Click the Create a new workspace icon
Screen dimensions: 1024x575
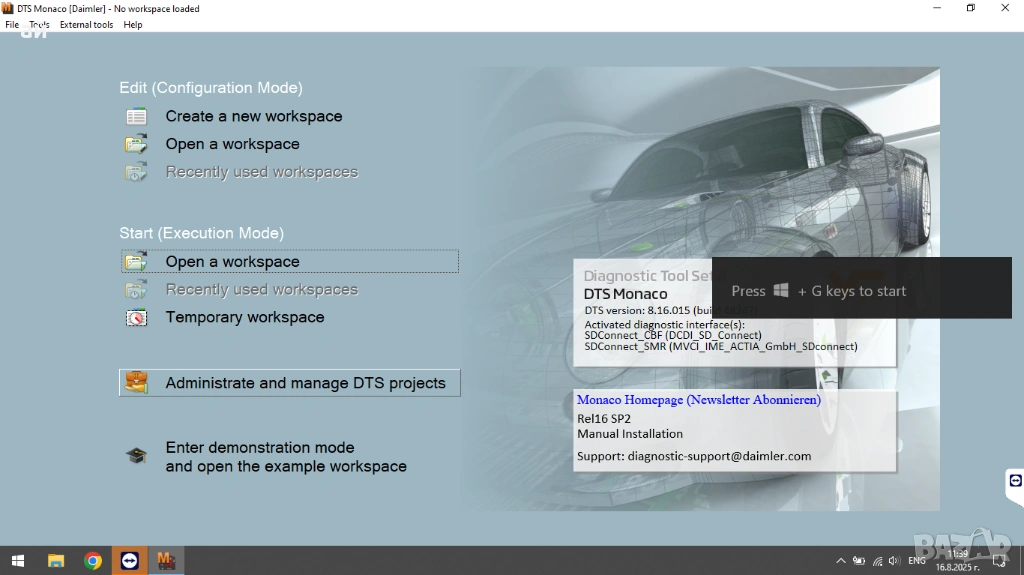(x=136, y=117)
